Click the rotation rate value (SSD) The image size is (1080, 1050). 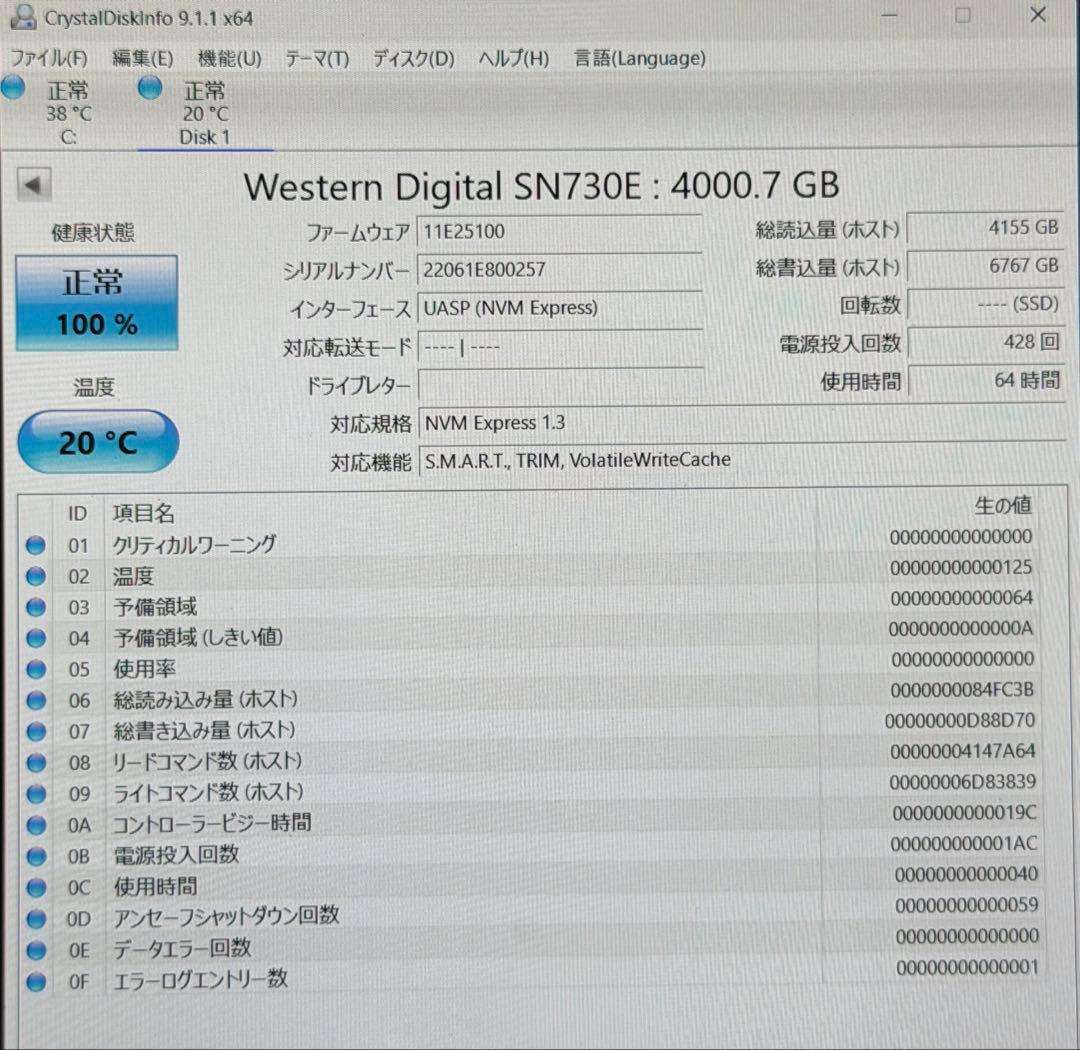(985, 304)
